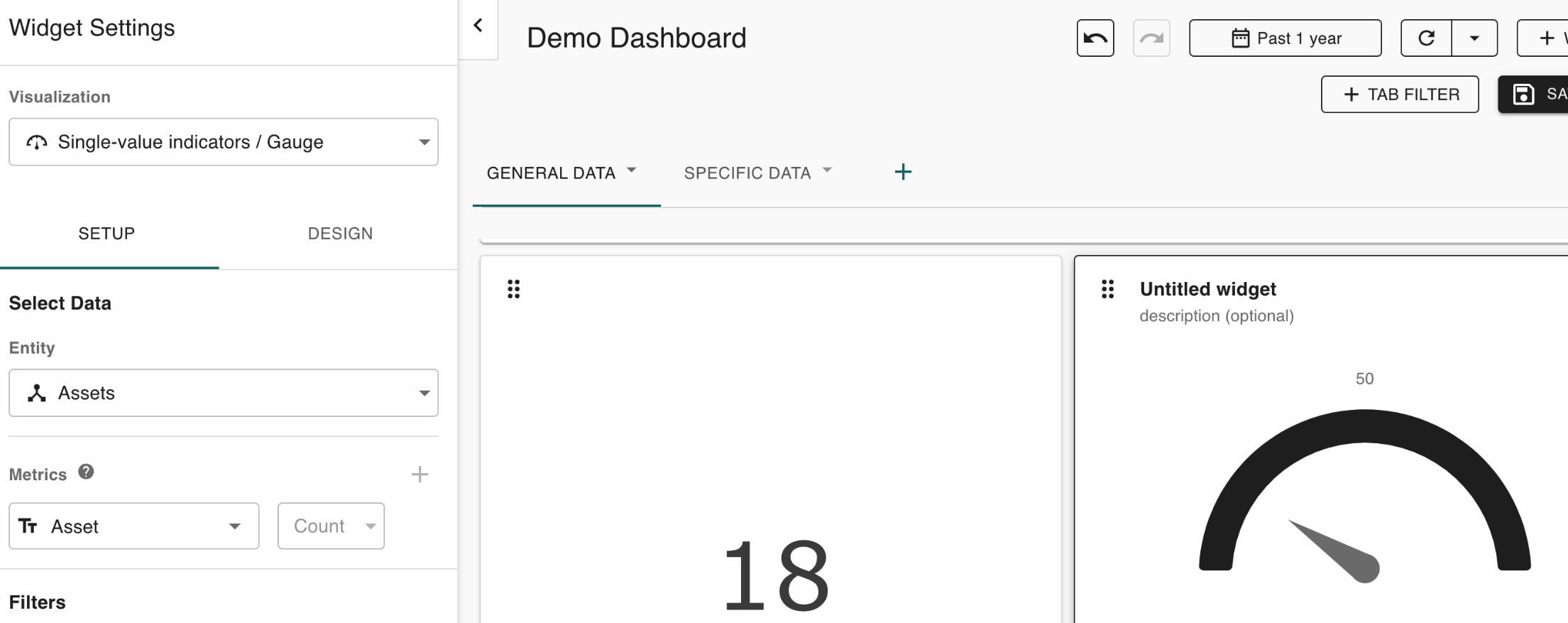Edit the widget description field
The width and height of the screenshot is (1568, 623).
point(1217,316)
